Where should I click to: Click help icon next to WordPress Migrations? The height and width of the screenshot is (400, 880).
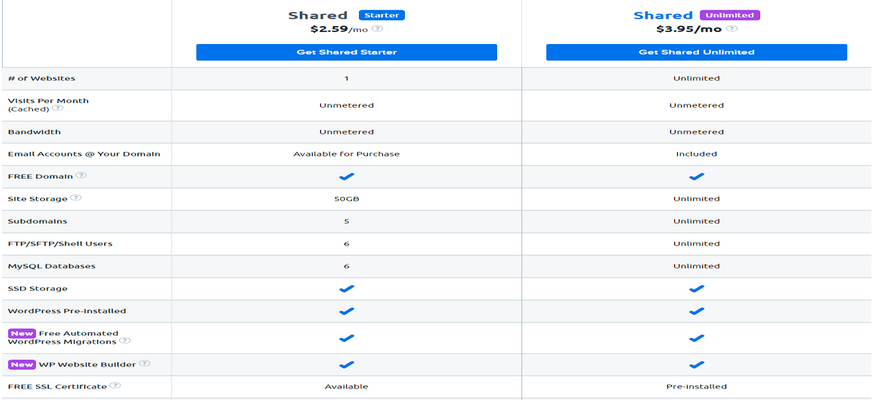(x=123, y=342)
